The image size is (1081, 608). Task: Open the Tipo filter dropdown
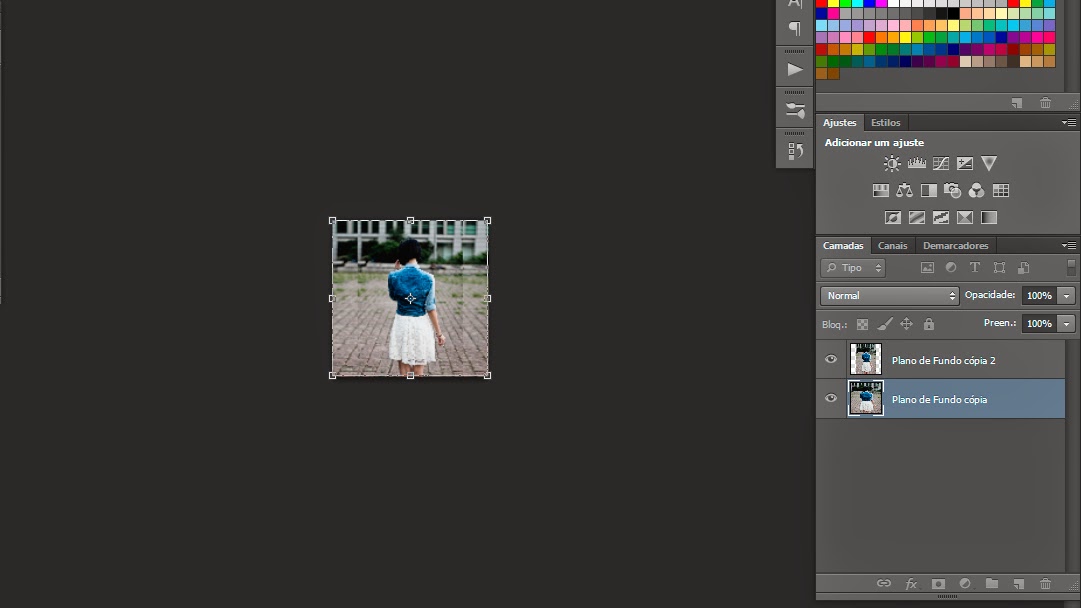click(x=853, y=267)
